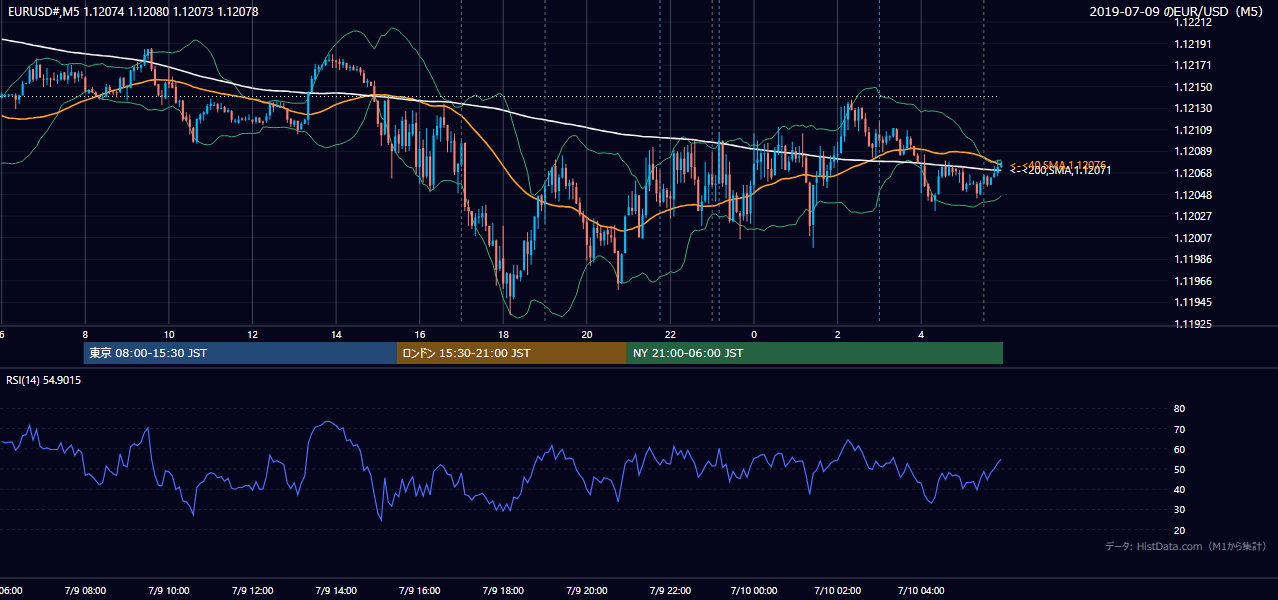Click RSI scale value 50

1179,469
